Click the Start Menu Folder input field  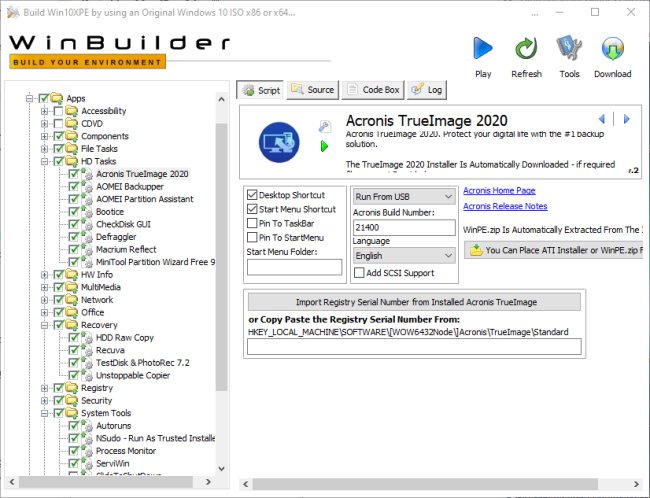tap(294, 267)
